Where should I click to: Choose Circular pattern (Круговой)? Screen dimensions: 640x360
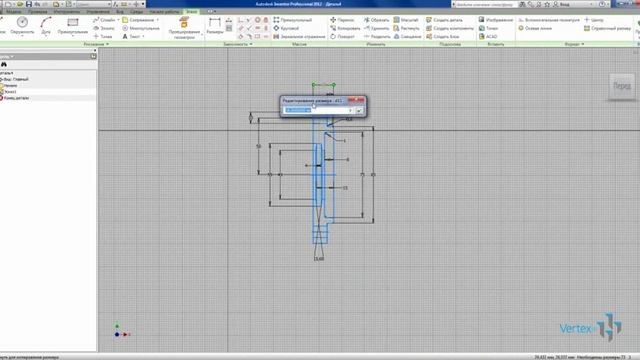[x=286, y=28]
